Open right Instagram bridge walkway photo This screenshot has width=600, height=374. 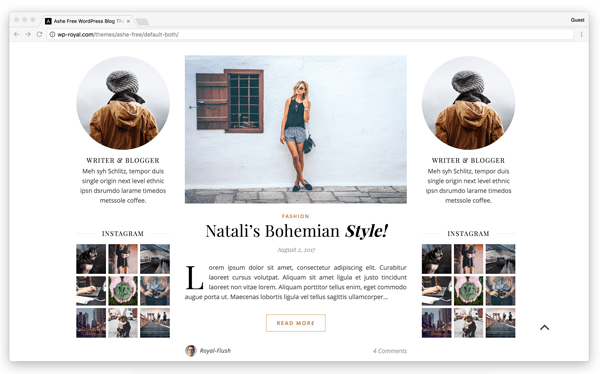point(501,323)
